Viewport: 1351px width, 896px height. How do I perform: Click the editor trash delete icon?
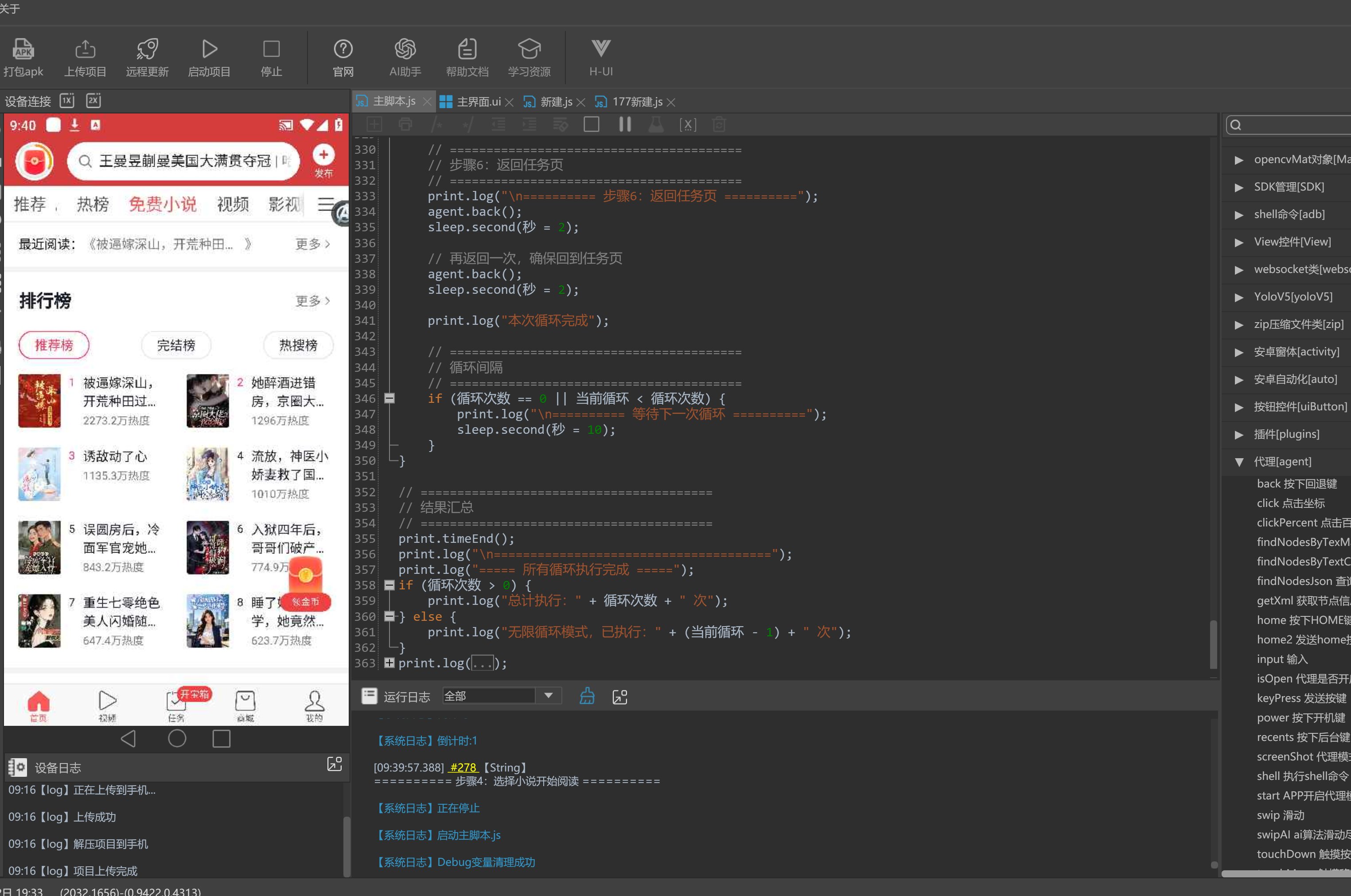(x=719, y=125)
